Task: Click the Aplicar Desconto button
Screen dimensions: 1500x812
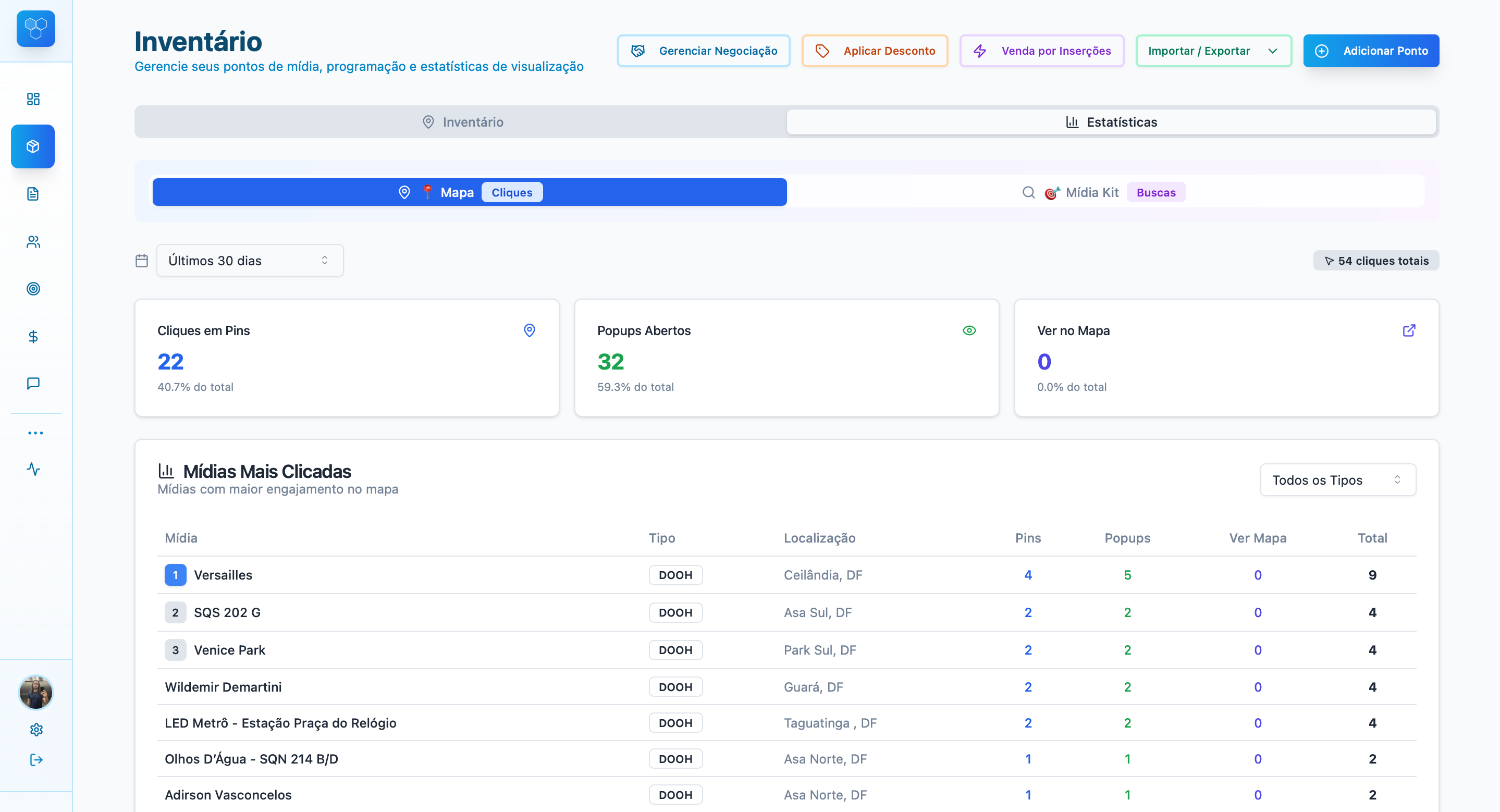Action: 875,51
